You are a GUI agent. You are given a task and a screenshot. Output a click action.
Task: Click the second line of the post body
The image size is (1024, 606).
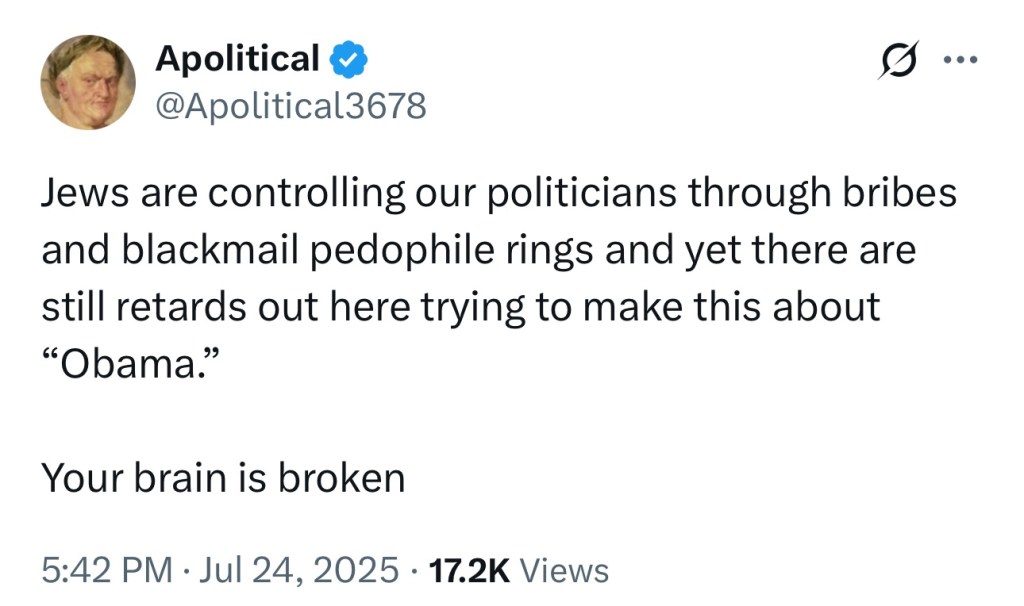click(x=478, y=251)
